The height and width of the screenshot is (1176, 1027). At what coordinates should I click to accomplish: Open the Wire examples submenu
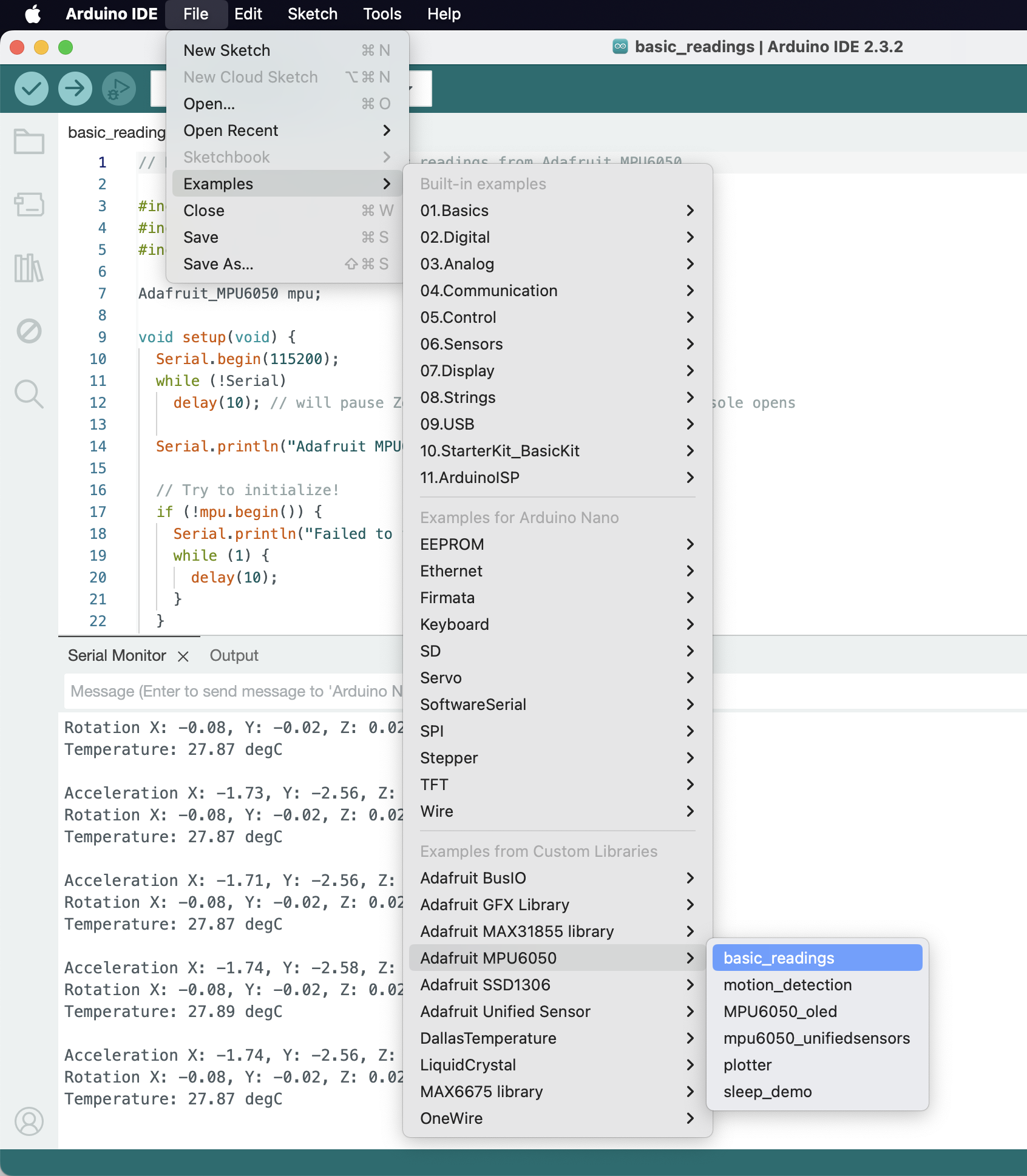[x=557, y=811]
